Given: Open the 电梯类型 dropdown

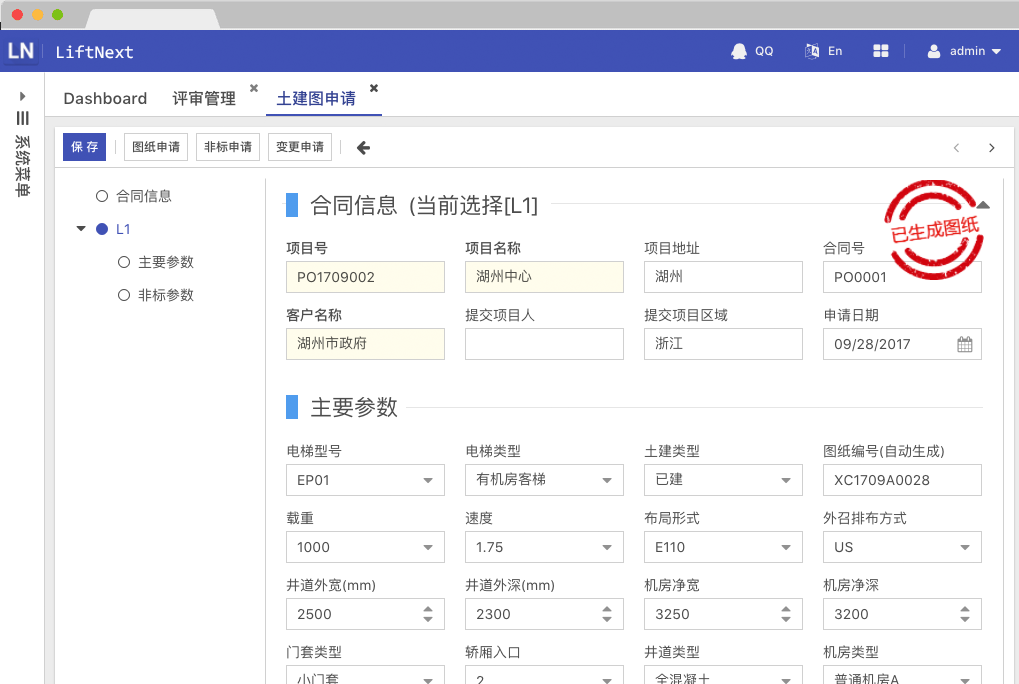Looking at the screenshot, I should 545,480.
